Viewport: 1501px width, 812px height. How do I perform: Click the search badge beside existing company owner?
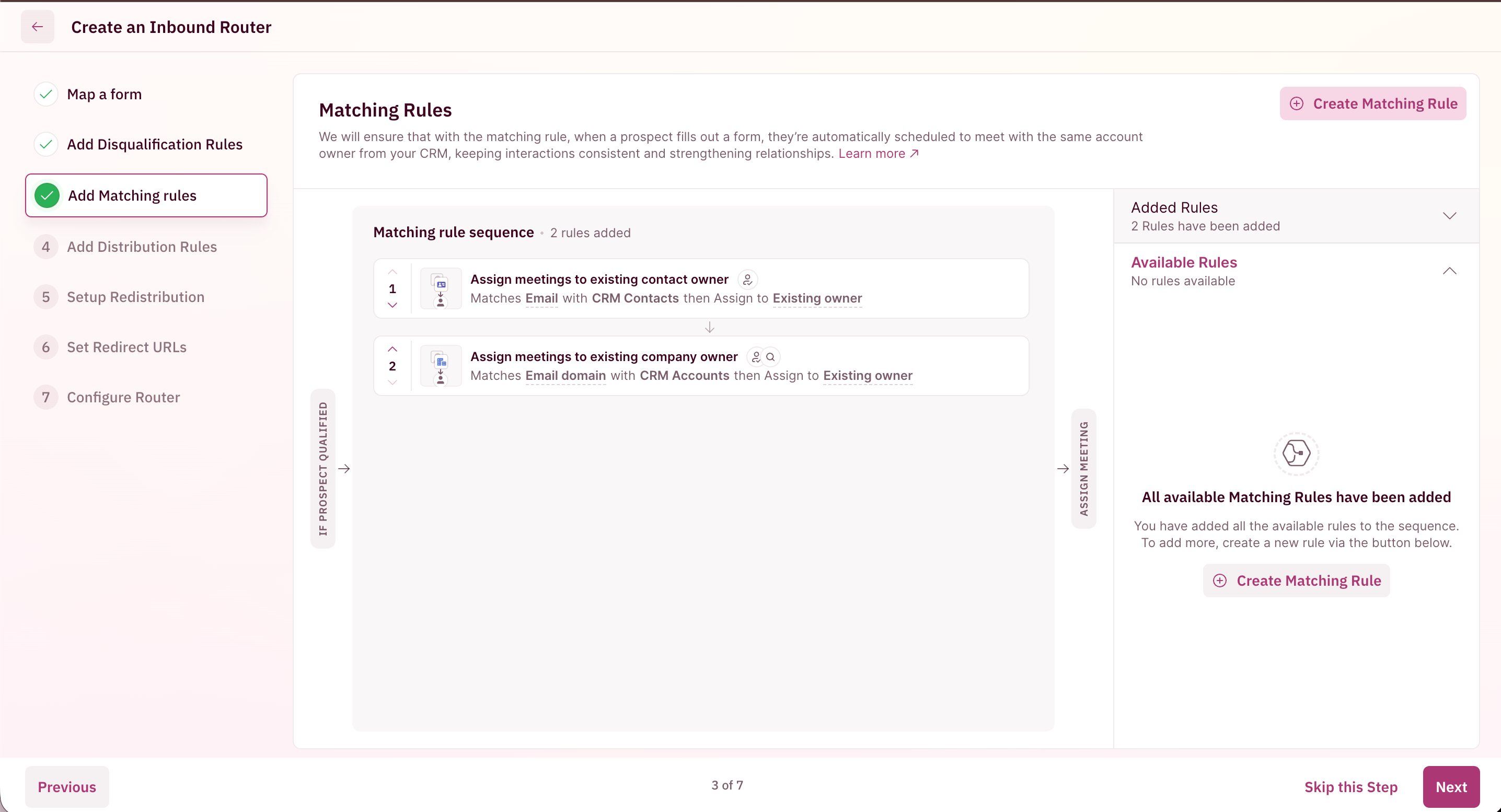point(770,356)
